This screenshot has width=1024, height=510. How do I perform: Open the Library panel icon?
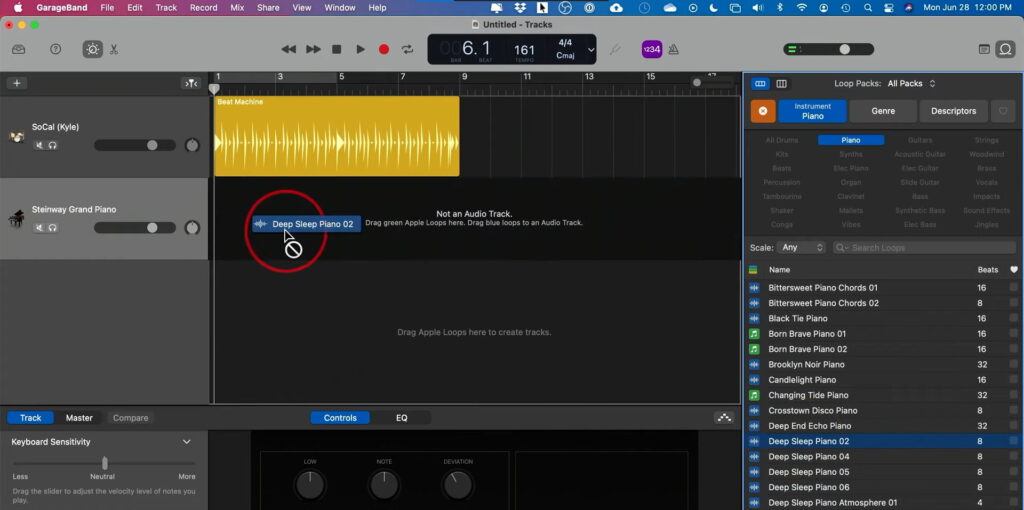click(18, 49)
